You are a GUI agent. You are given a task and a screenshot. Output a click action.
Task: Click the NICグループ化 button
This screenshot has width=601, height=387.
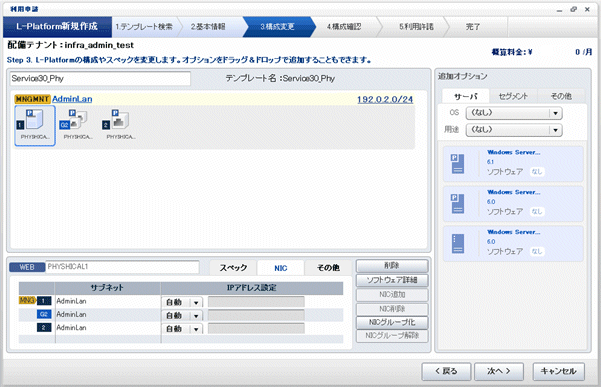pos(392,322)
